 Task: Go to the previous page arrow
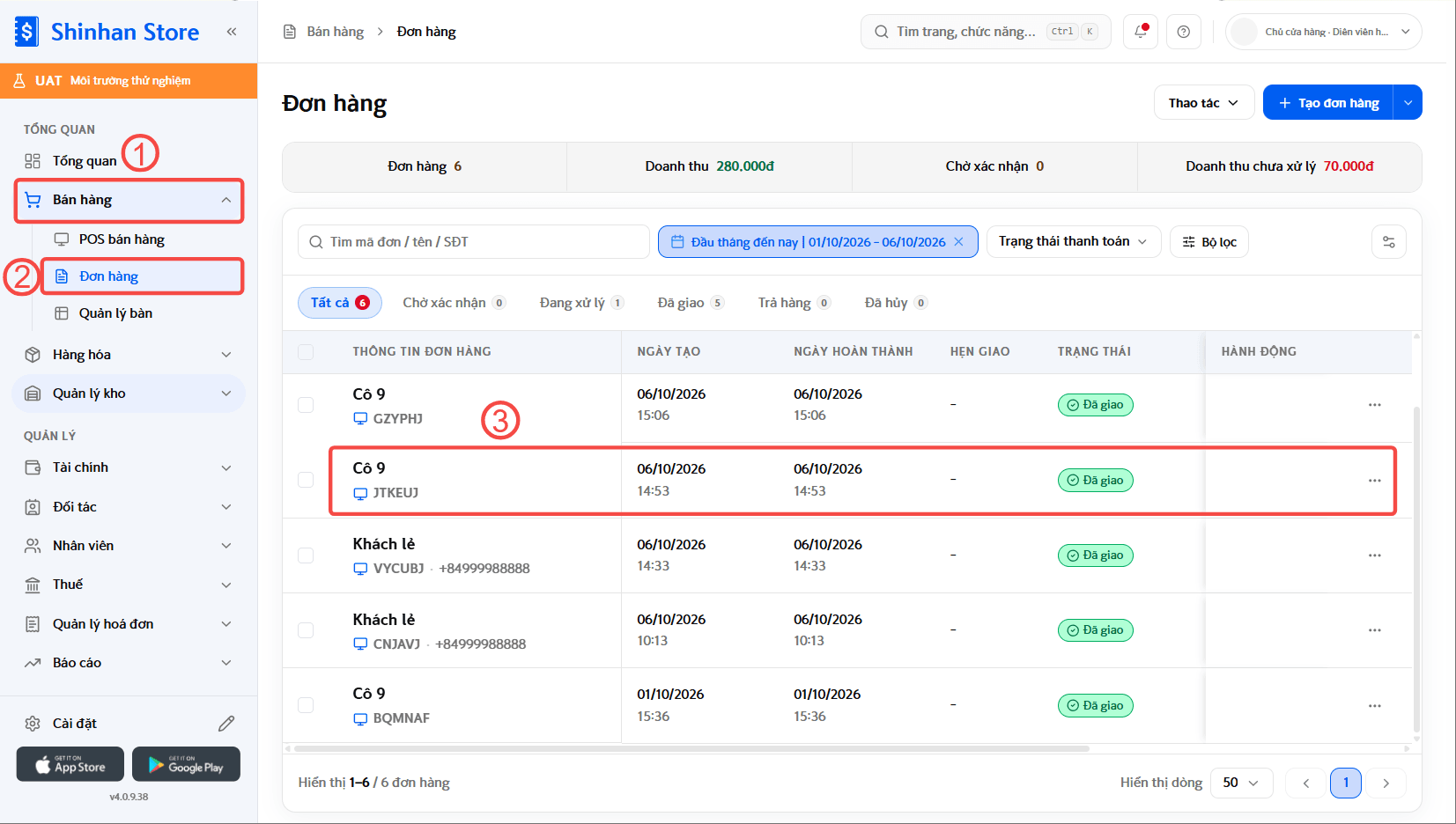1306,783
